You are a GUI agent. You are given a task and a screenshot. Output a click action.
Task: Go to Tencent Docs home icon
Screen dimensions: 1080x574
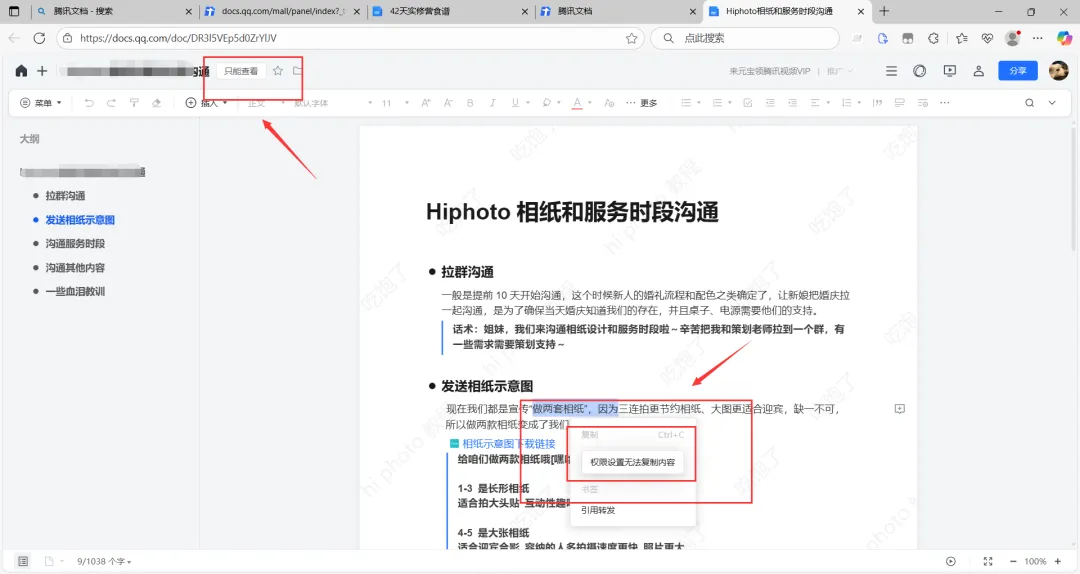[x=21, y=71]
